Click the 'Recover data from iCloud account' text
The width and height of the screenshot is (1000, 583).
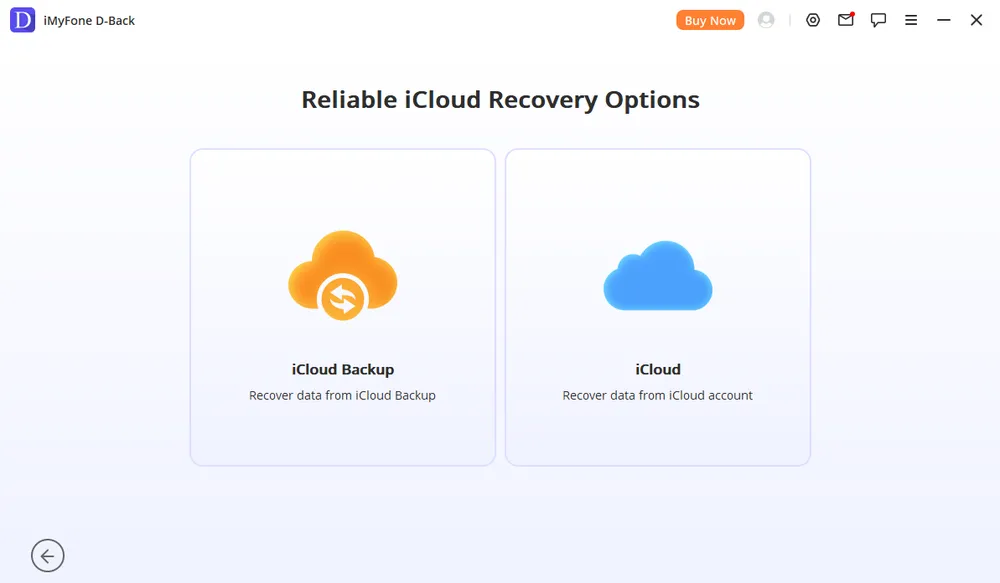click(x=657, y=395)
